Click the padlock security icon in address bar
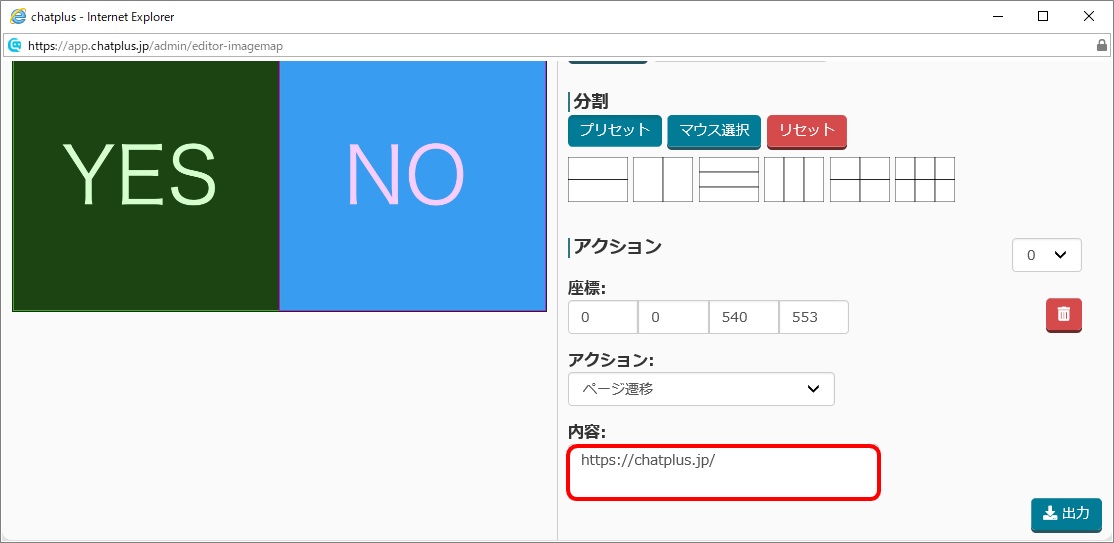1114x543 pixels. click(1102, 45)
